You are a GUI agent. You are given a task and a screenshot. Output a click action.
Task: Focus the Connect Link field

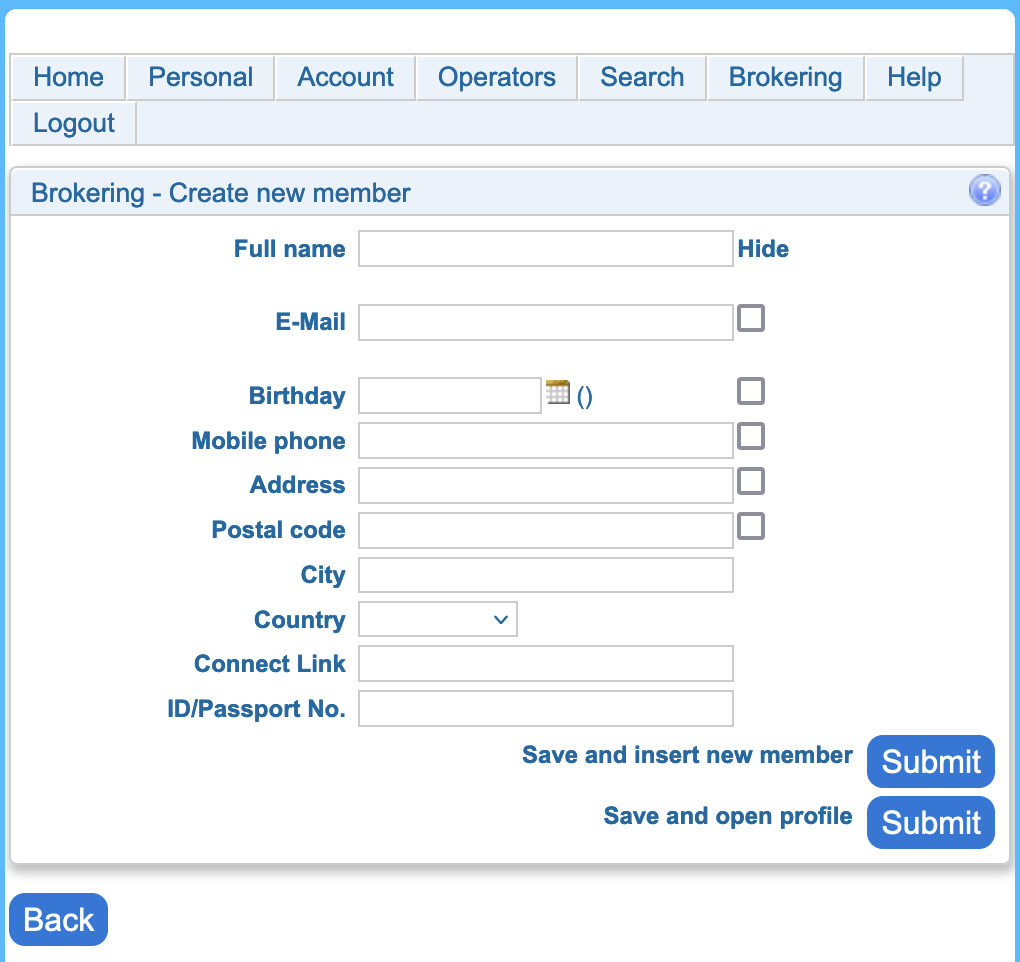point(546,663)
